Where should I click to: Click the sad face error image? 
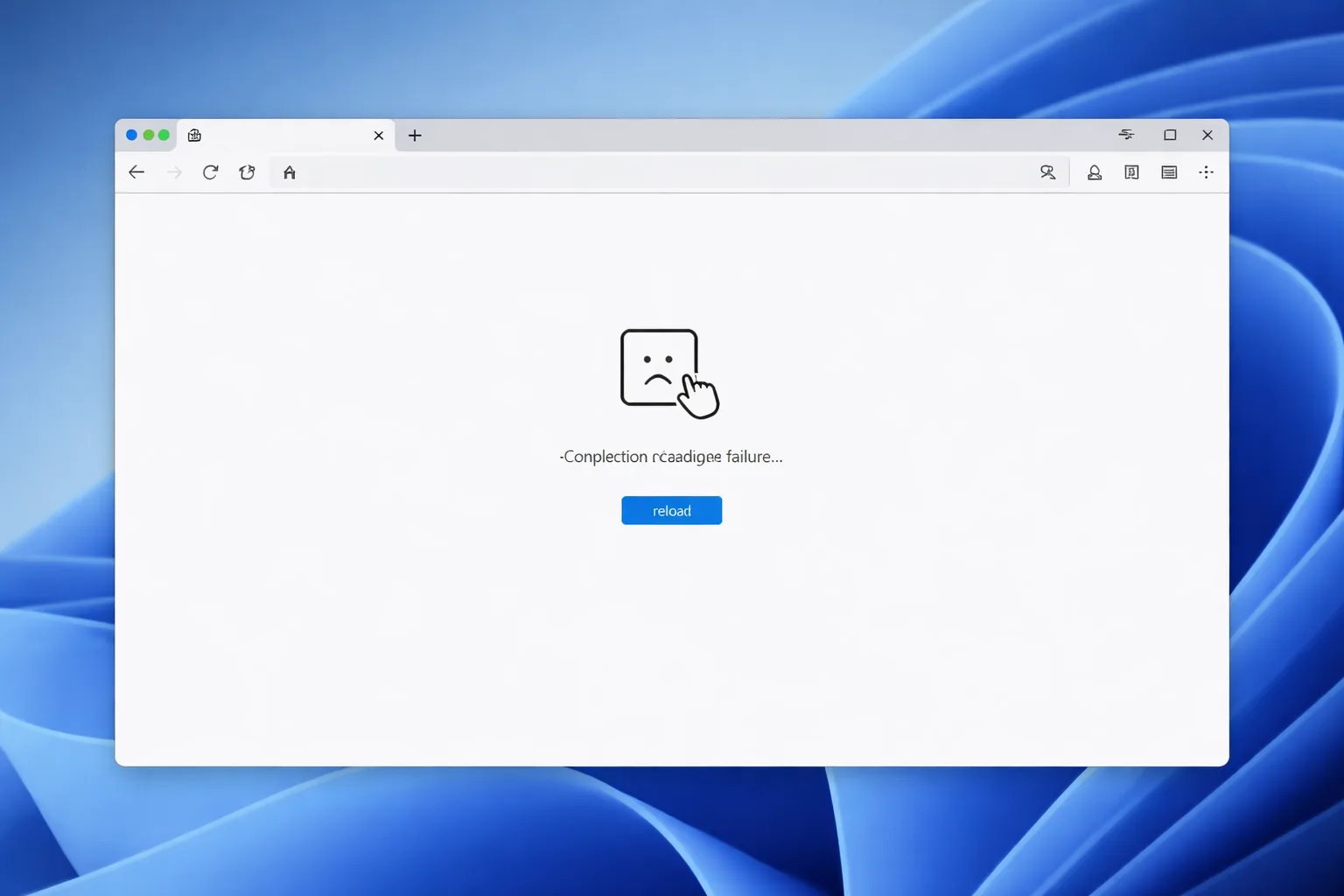point(669,374)
